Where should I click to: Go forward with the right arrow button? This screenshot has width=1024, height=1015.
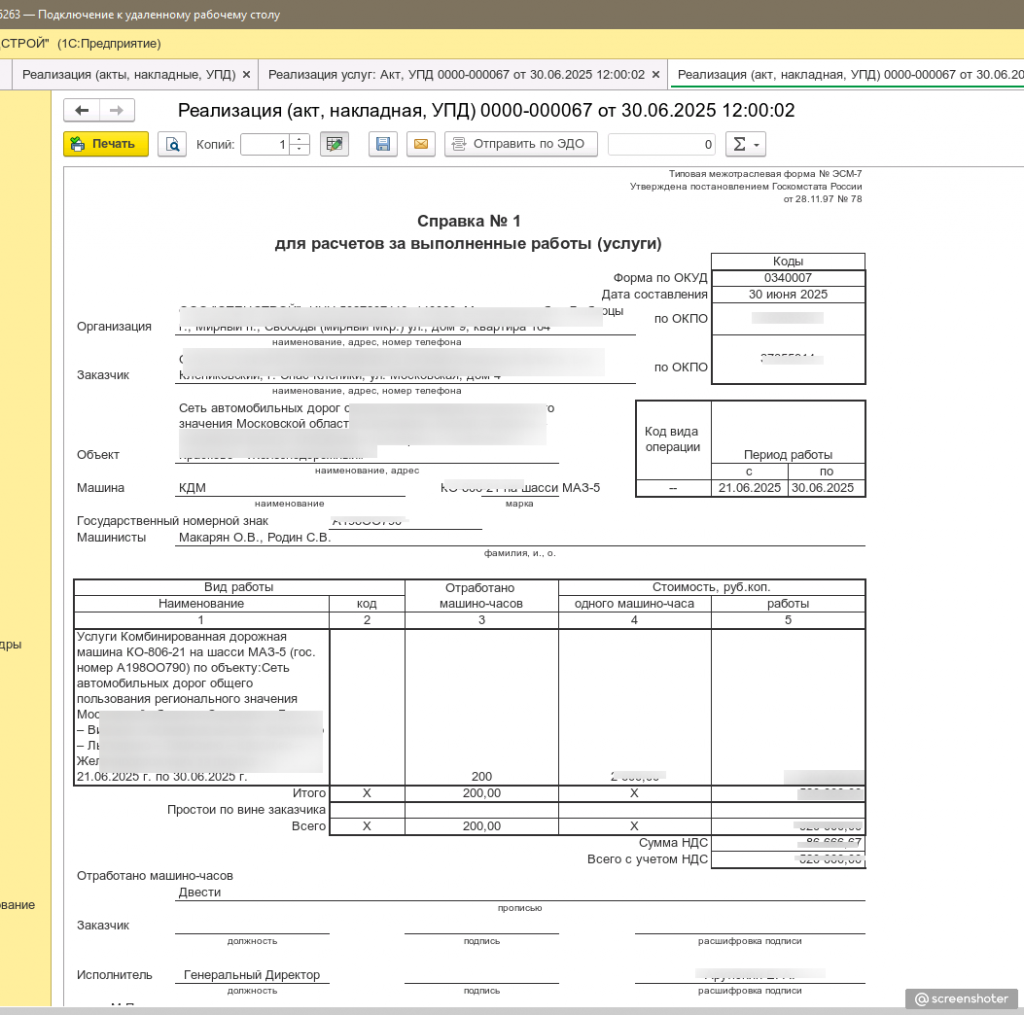117,110
